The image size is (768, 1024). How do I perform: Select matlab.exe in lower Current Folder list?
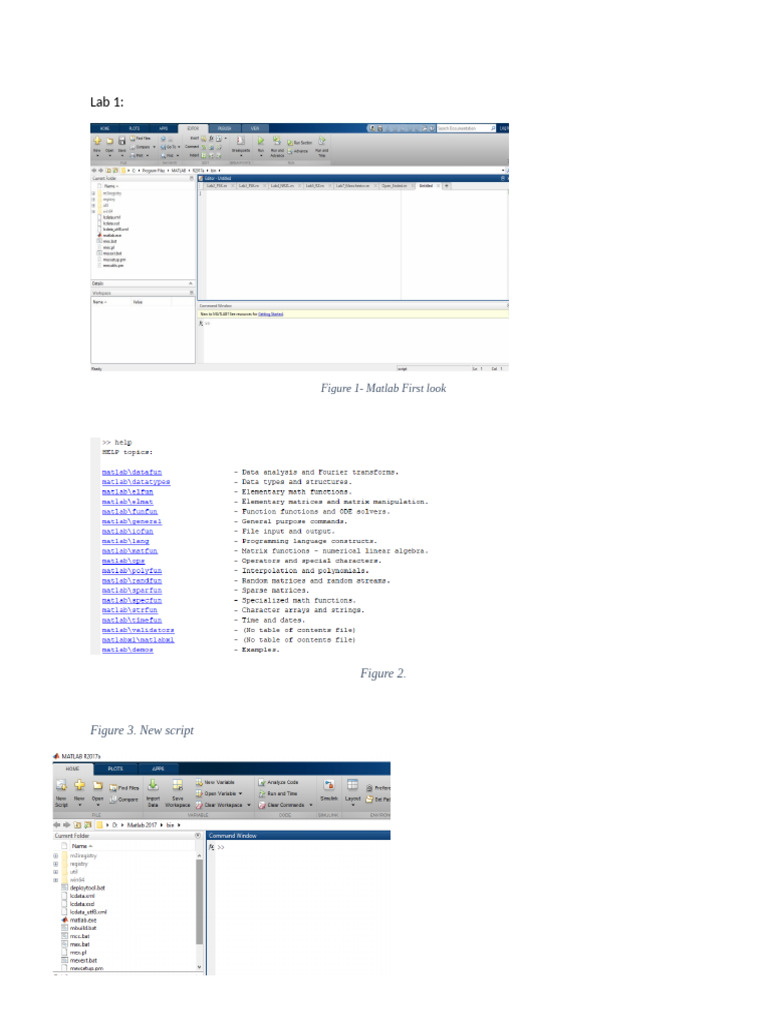(x=83, y=920)
